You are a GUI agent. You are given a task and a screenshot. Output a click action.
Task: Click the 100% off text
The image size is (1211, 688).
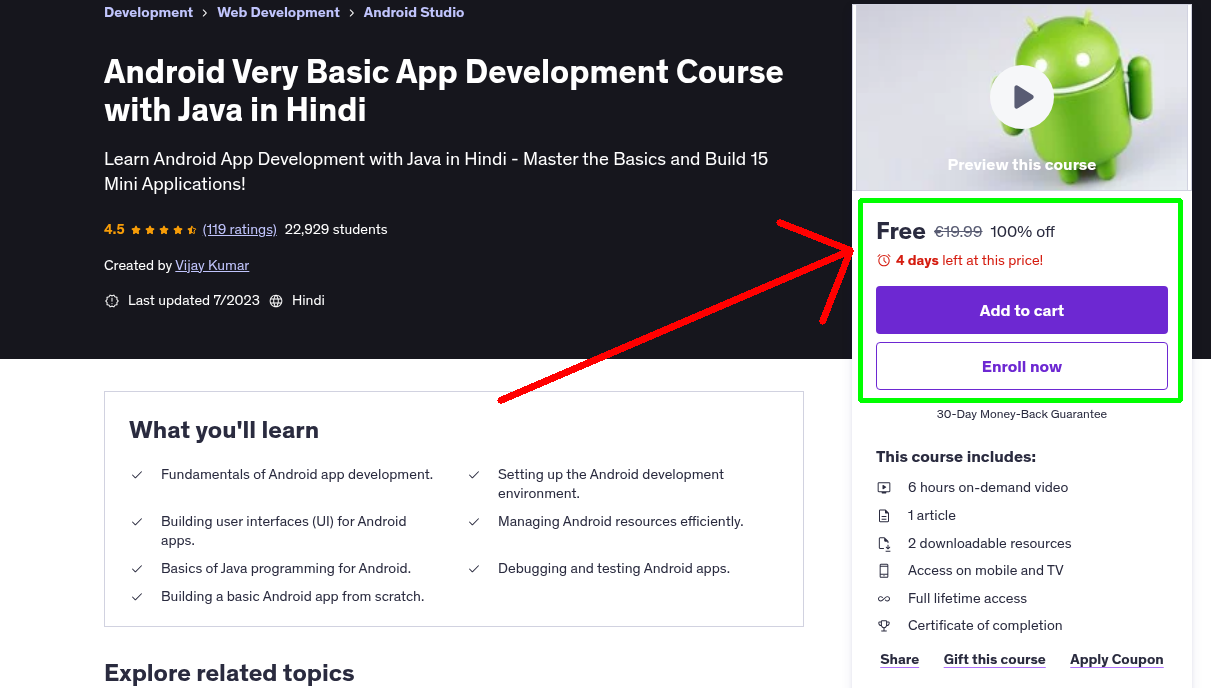1022,232
